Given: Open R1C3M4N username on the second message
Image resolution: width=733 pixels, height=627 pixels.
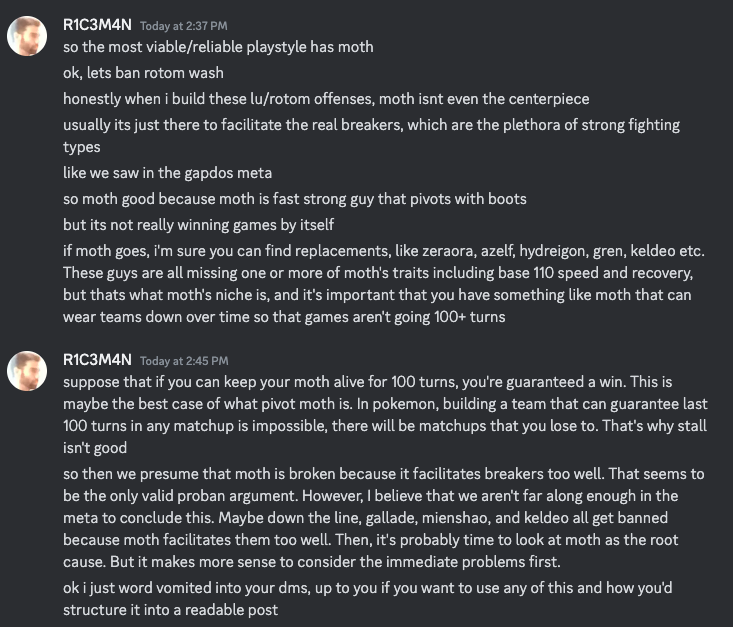Looking at the screenshot, I should click(97, 360).
